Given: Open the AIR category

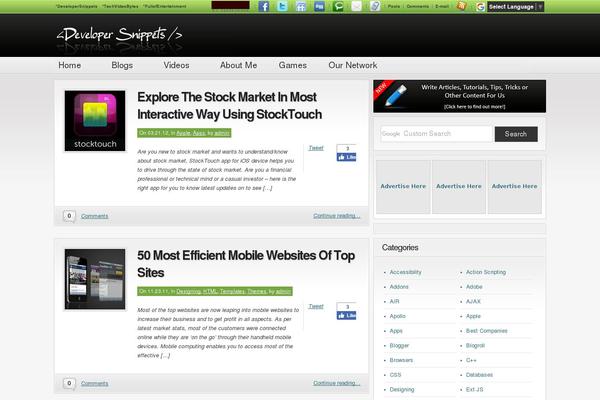Looking at the screenshot, I should [395, 302].
